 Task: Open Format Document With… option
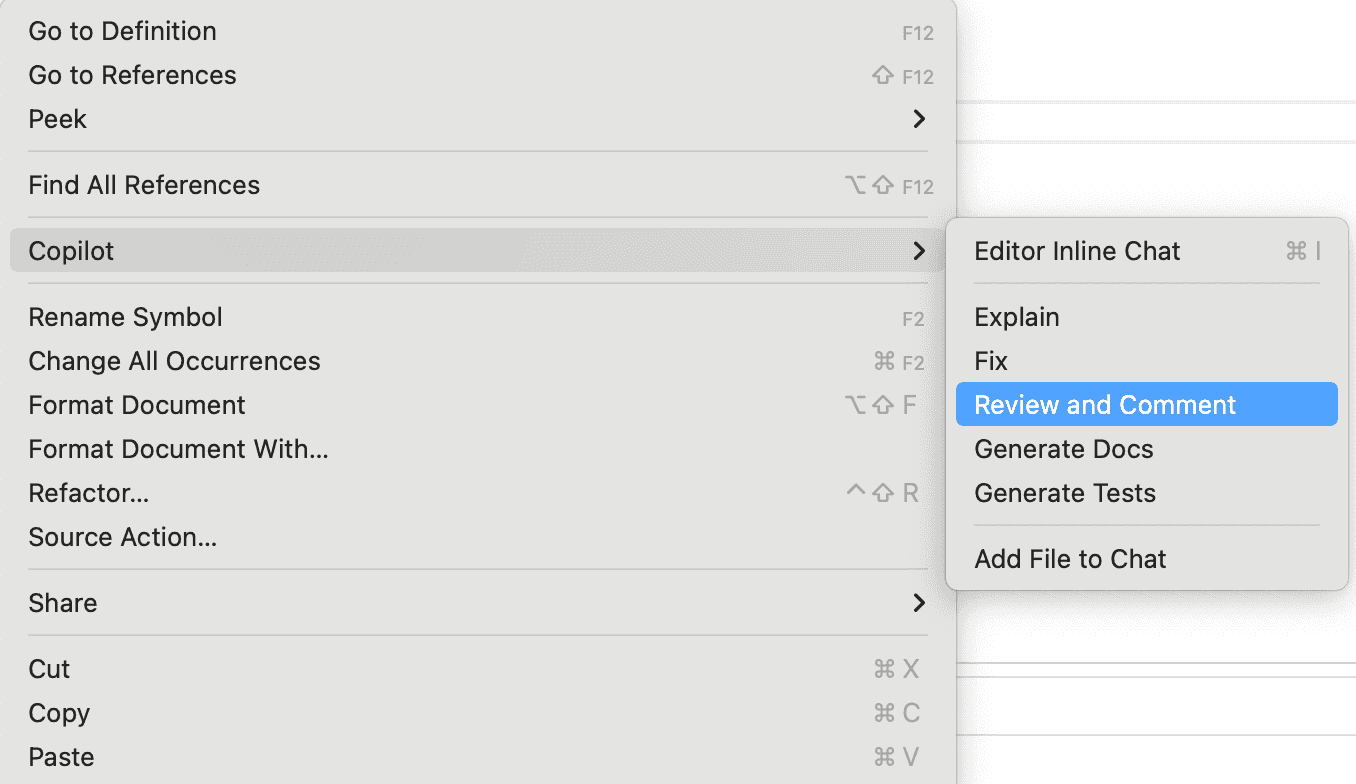point(178,449)
